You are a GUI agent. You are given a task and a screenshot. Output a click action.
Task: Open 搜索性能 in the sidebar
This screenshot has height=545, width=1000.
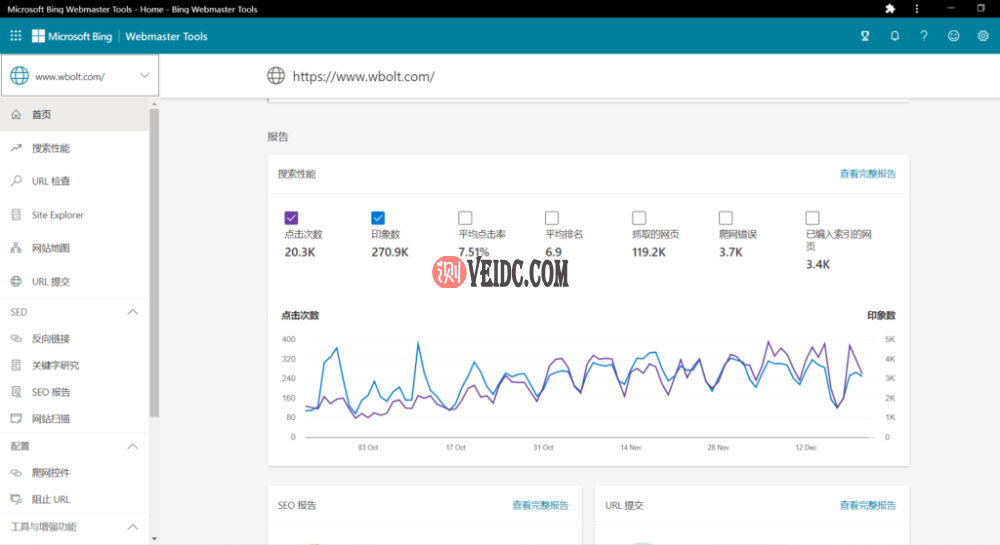(x=75, y=148)
